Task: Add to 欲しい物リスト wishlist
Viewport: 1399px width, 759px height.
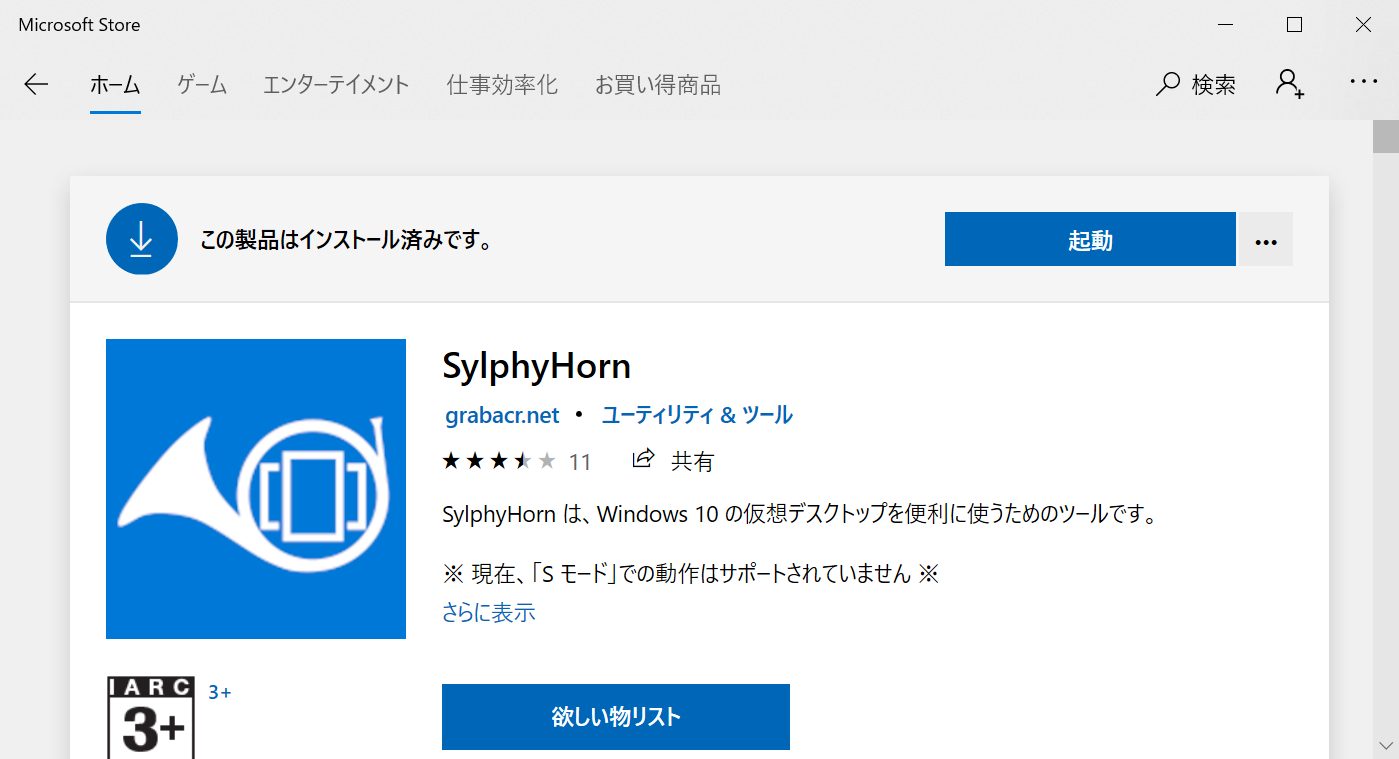Action: pyautogui.click(x=616, y=717)
